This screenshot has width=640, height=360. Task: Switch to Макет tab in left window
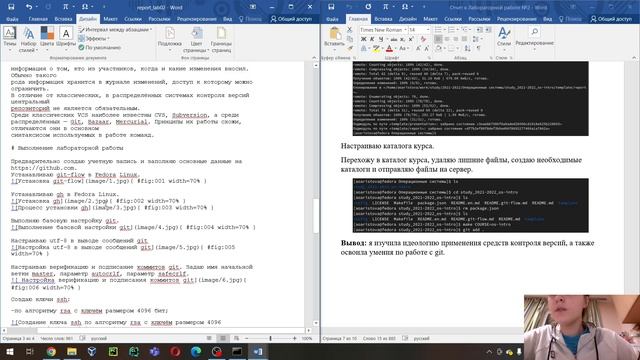pyautogui.click(x=110, y=19)
